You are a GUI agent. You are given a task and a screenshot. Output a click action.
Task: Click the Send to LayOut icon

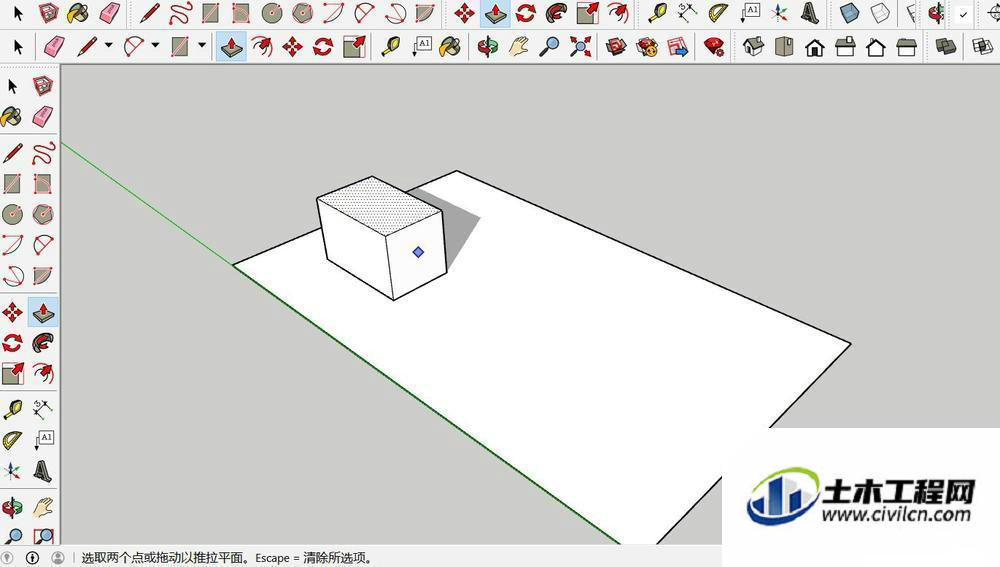(x=677, y=47)
